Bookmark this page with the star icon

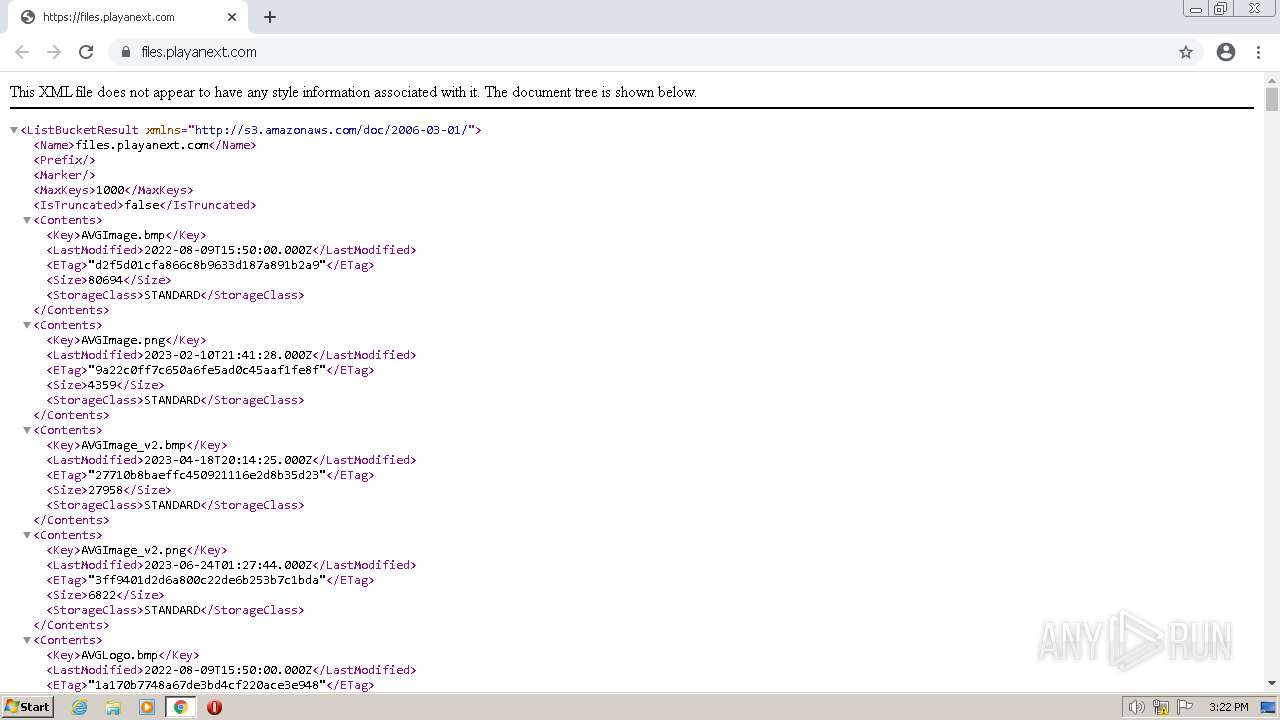(1186, 52)
